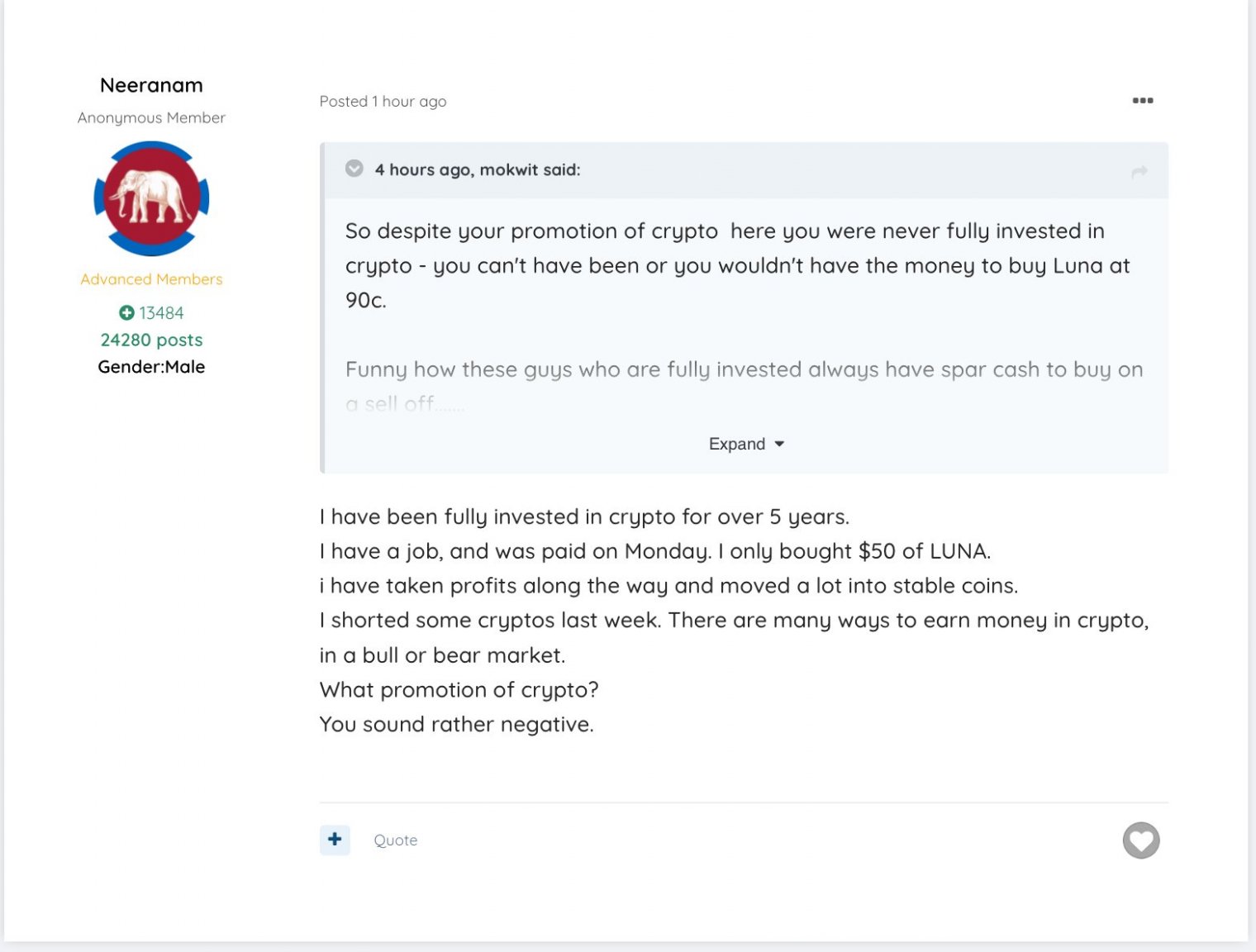
Task: Click the heart reaction icon
Action: 1140,840
